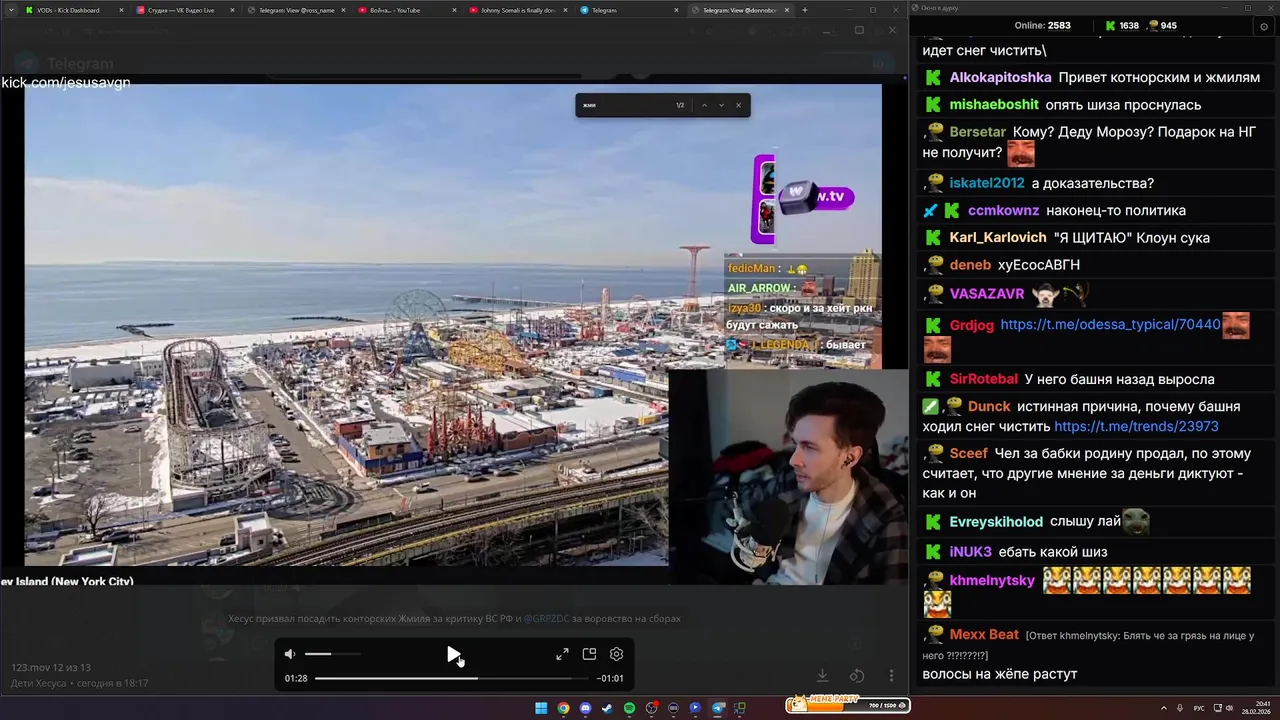The width and height of the screenshot is (1280, 720).
Task: Click the blue badge beside ccmkownz
Action: 930,211
